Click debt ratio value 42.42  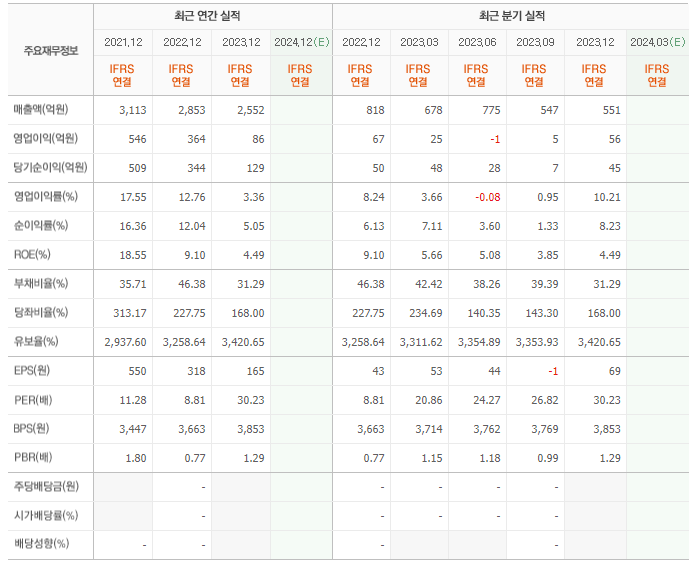429,284
